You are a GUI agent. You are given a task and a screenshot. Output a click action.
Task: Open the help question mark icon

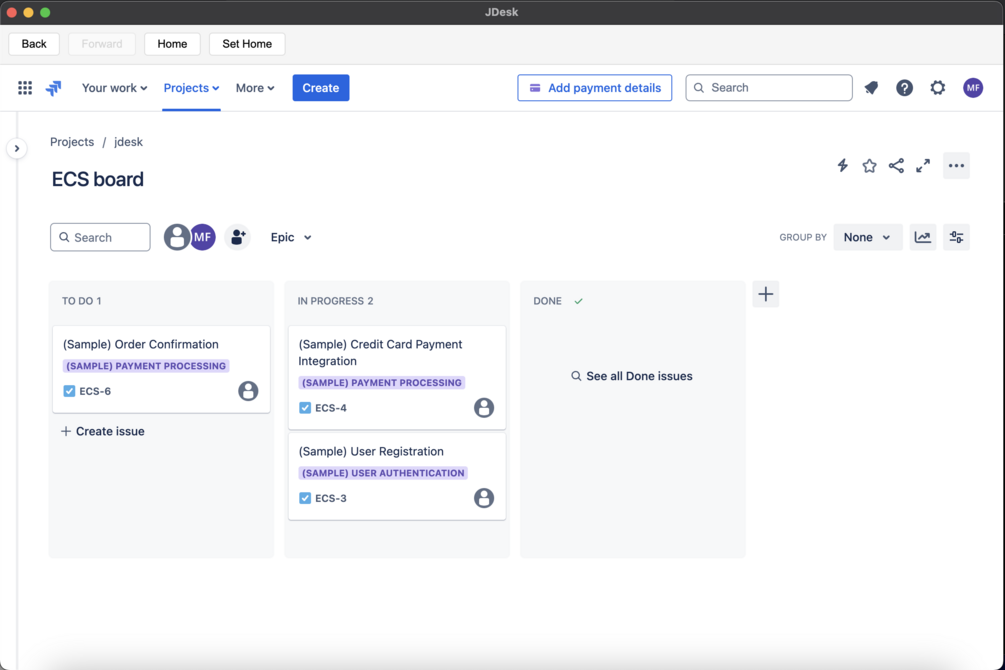(904, 88)
